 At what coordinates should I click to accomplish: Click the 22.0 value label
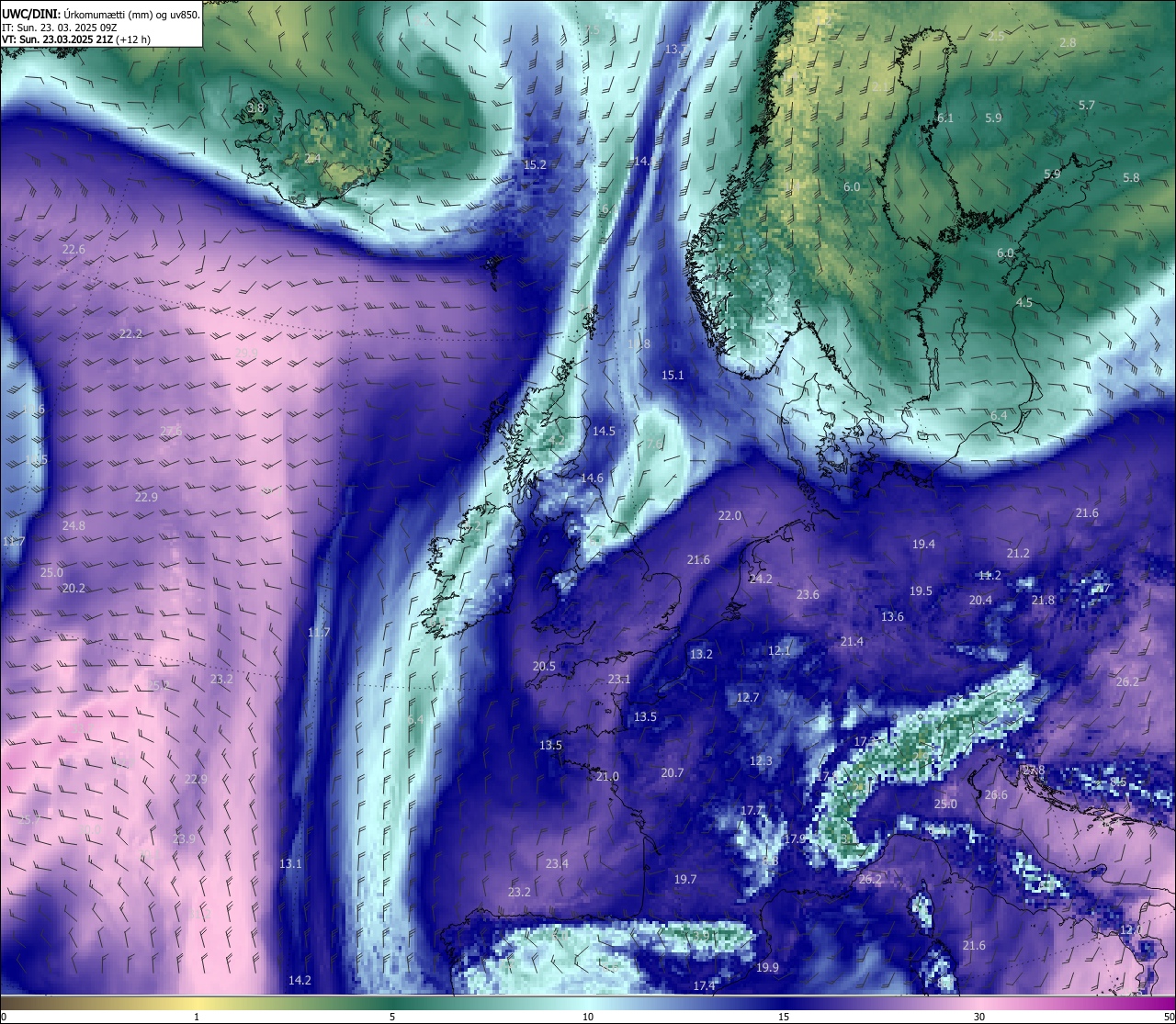pyautogui.click(x=729, y=515)
